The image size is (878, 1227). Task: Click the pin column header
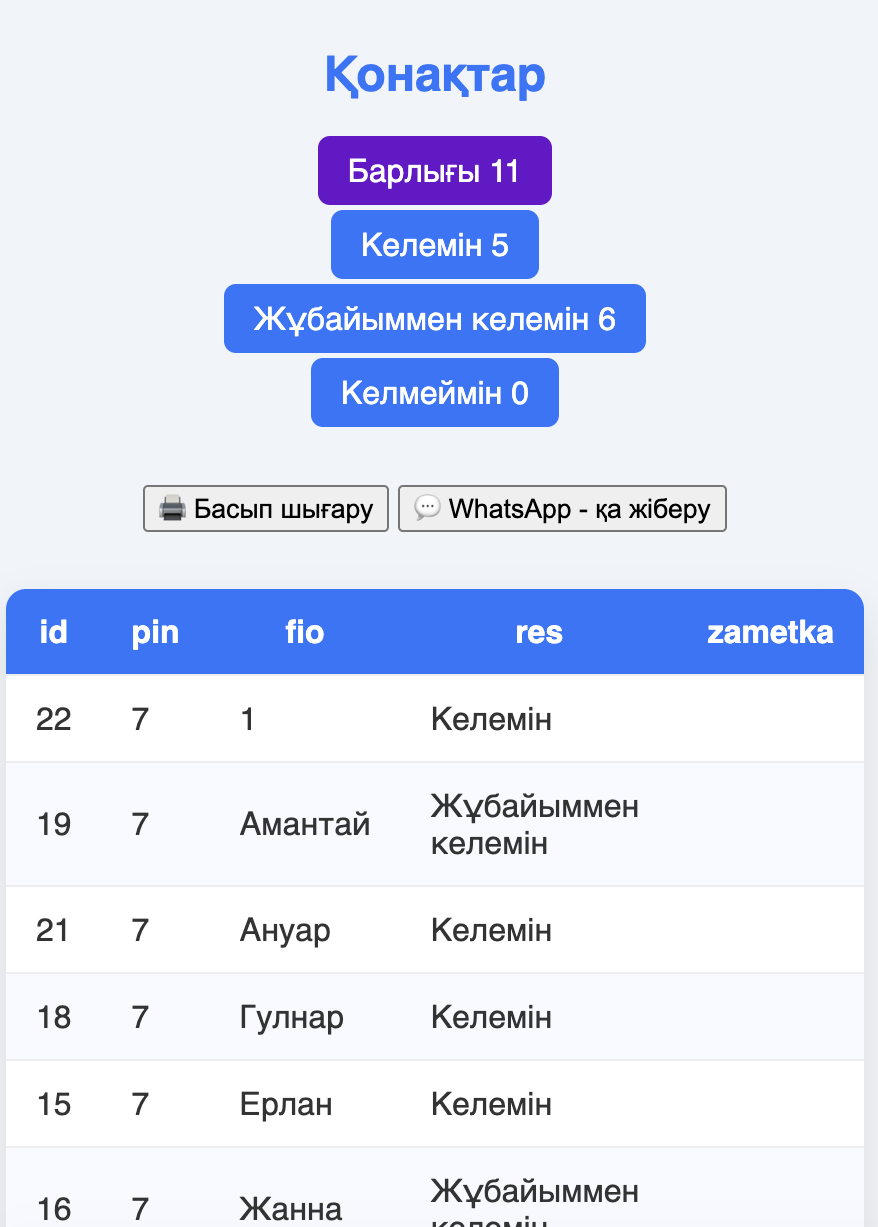(155, 632)
